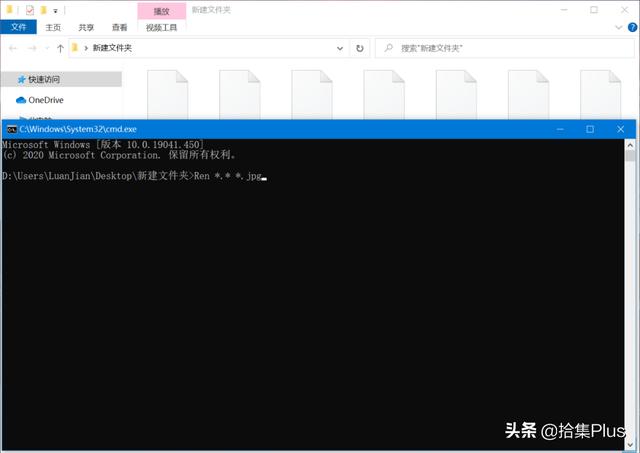Click the cmd.exe title bar icon
This screenshot has height=453, width=640.
[11, 129]
